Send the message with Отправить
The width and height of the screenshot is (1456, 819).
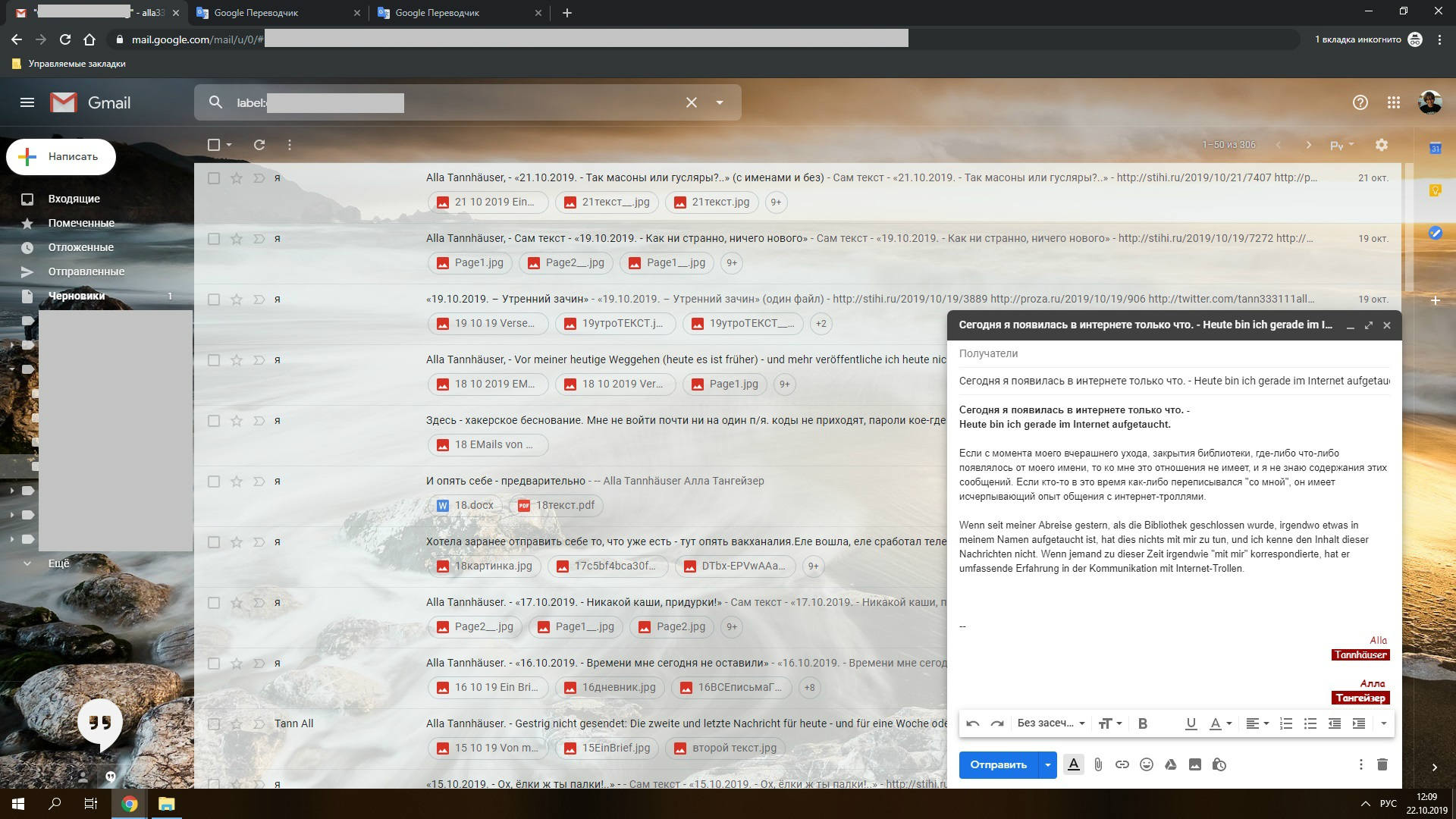click(x=999, y=764)
